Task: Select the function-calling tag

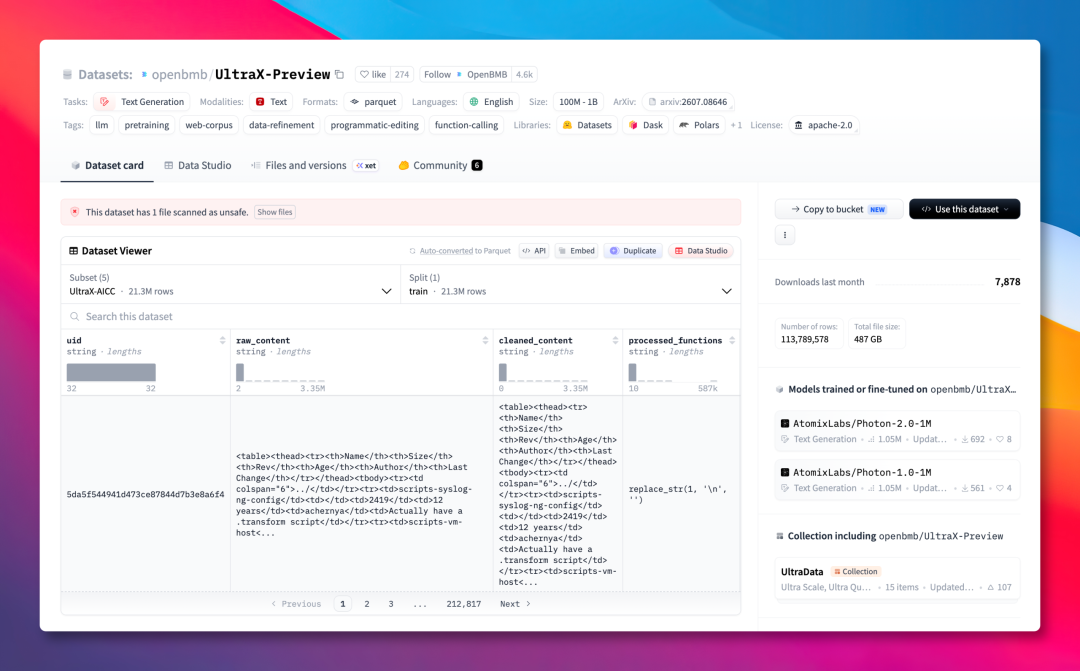Action: 466,125
